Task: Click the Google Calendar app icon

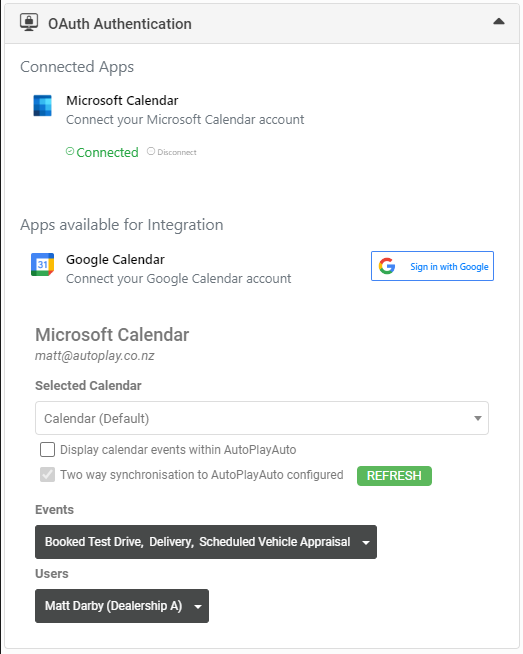Action: point(43,264)
